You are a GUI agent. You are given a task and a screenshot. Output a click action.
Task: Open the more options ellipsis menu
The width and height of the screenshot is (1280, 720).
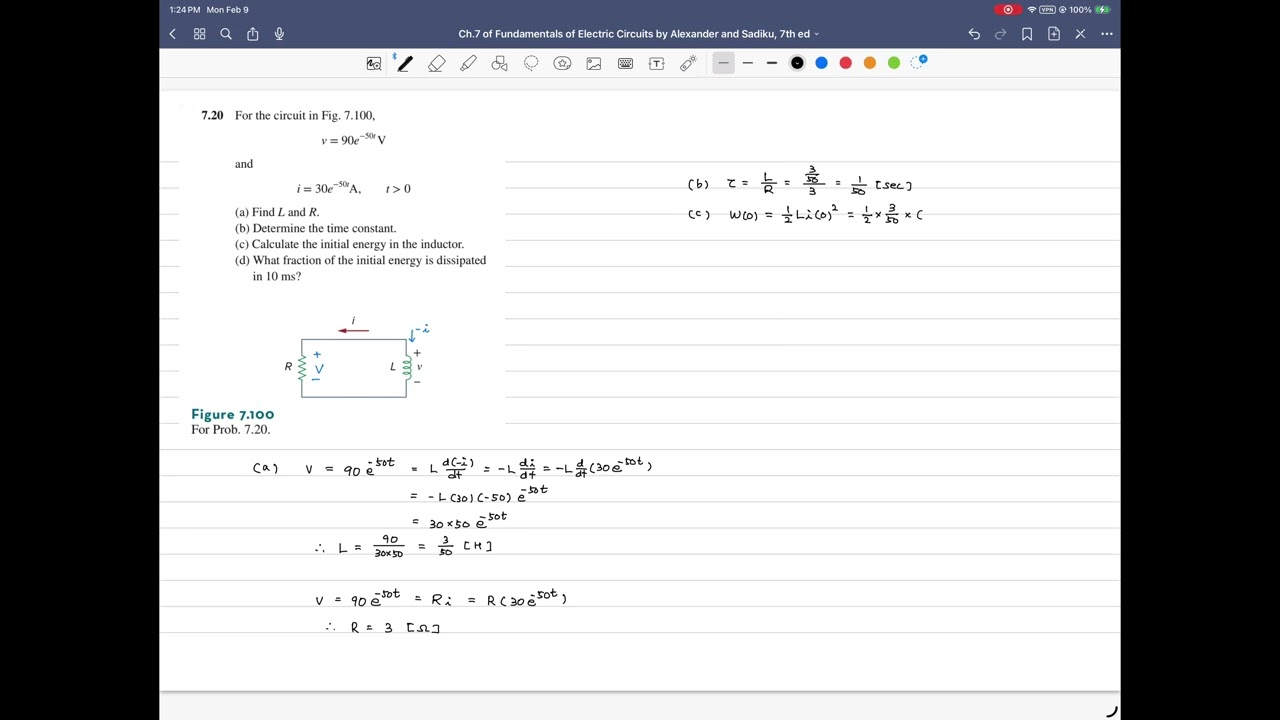[1107, 34]
